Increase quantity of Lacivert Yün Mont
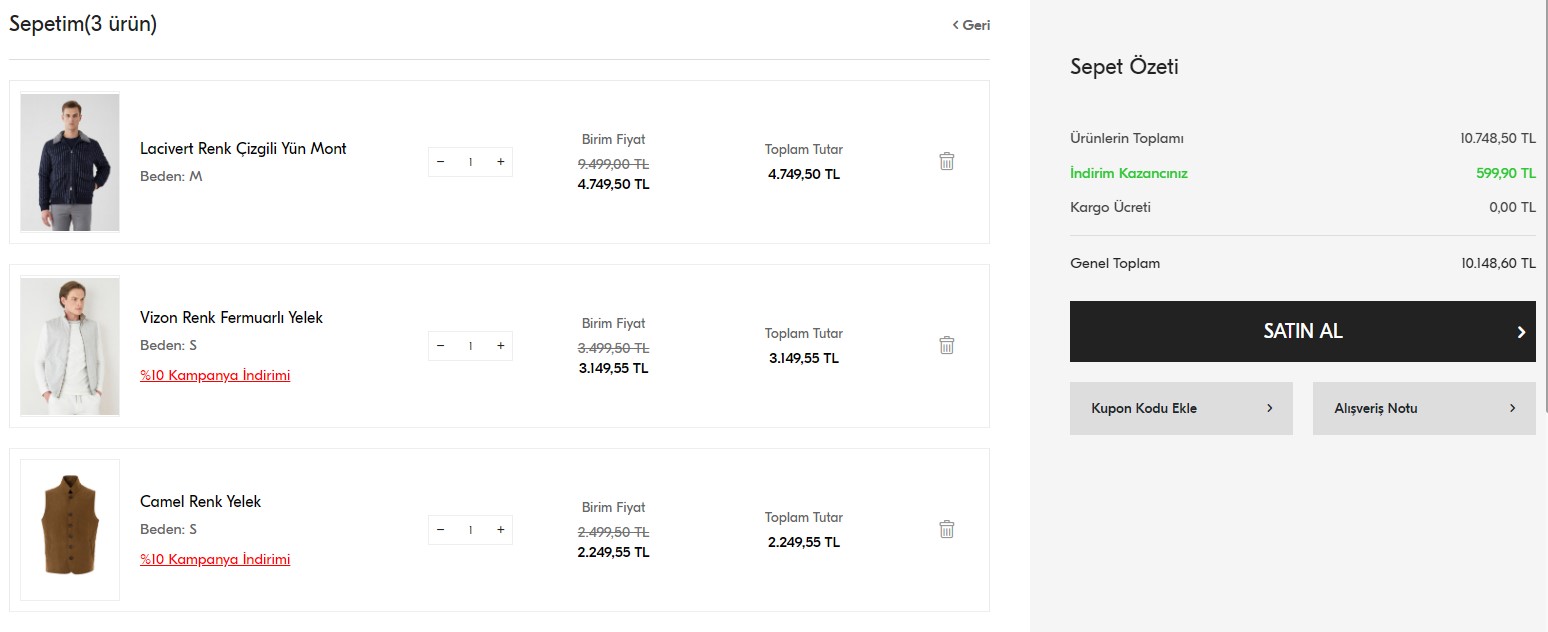The width and height of the screenshot is (1548, 632). pos(500,162)
